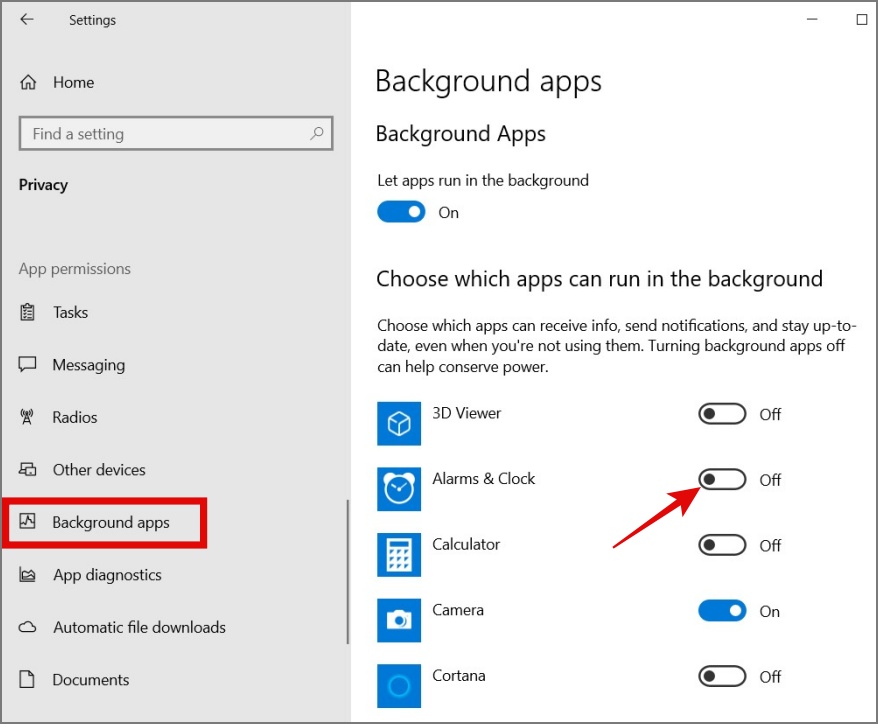Click the search magnifier icon
Viewport: 878px width, 724px height.
317,133
